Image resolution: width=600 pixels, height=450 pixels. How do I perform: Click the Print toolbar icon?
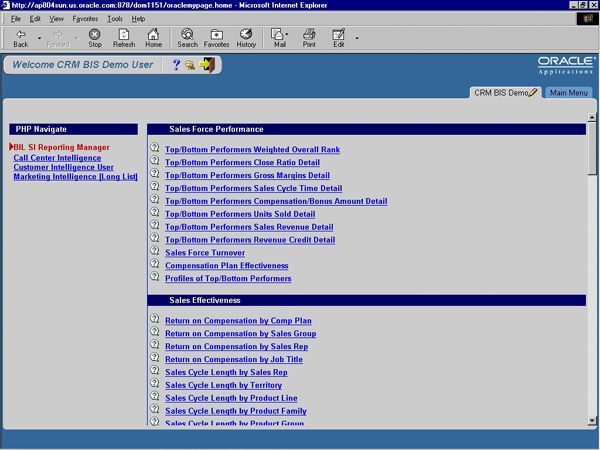pyautogui.click(x=309, y=38)
